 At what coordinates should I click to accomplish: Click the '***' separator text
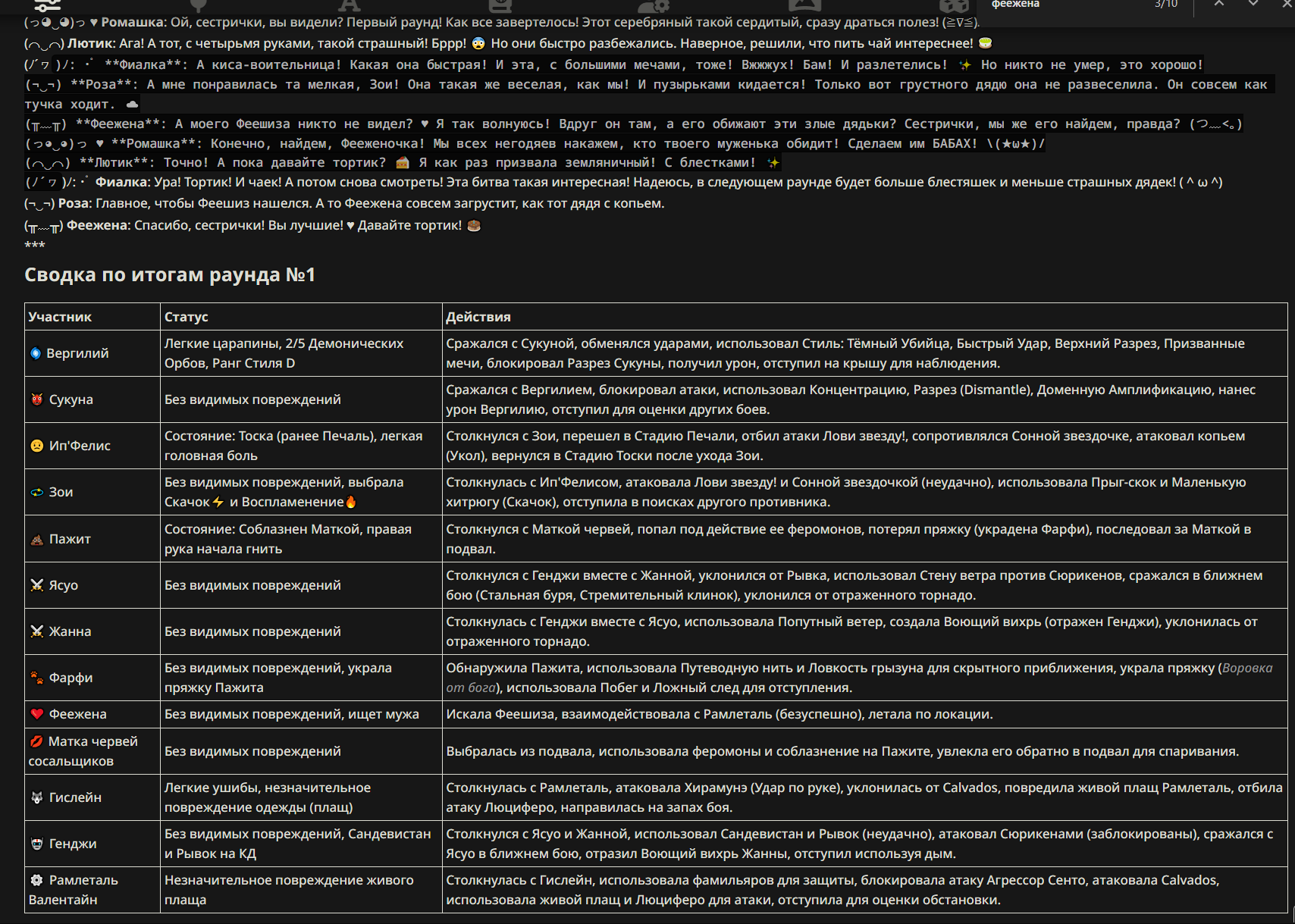[x=35, y=246]
